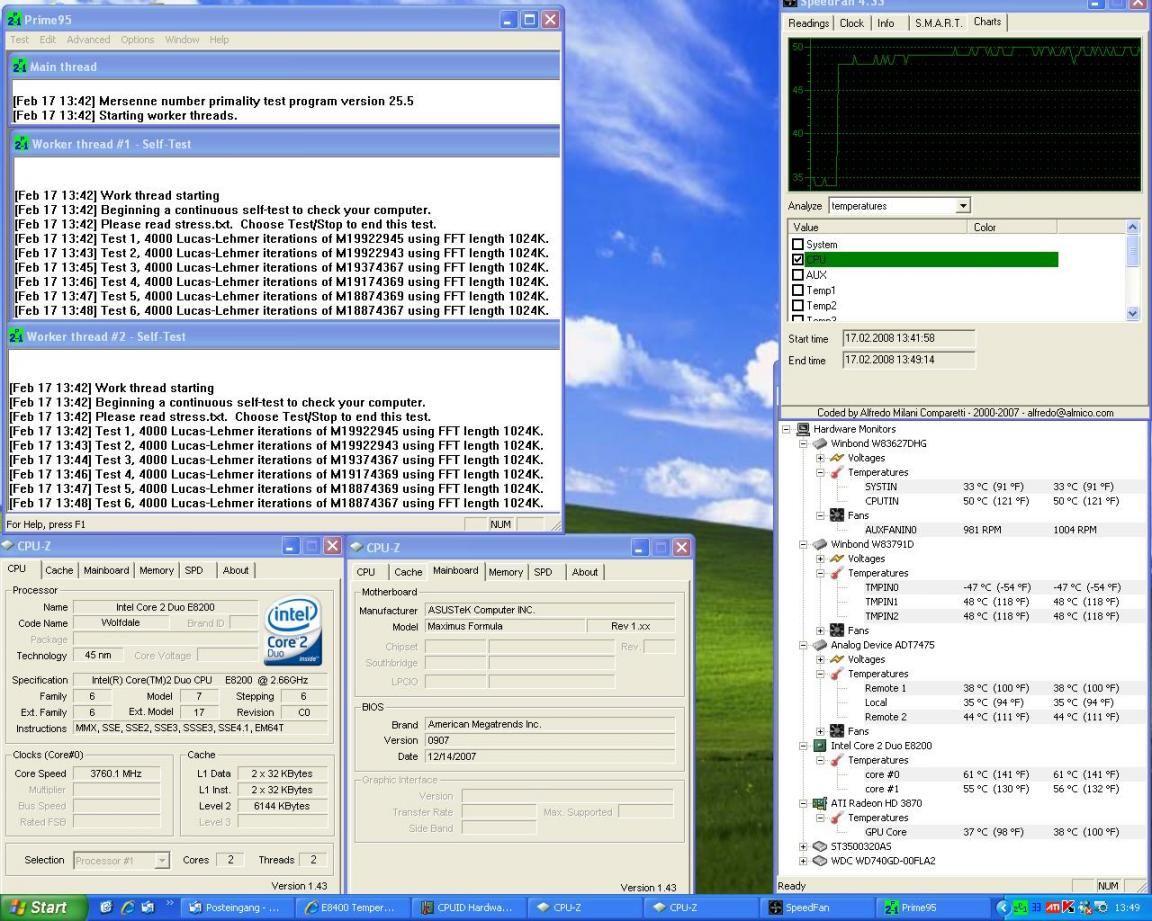Expand the WDC WD740GD-00FLA2 node

[803, 861]
